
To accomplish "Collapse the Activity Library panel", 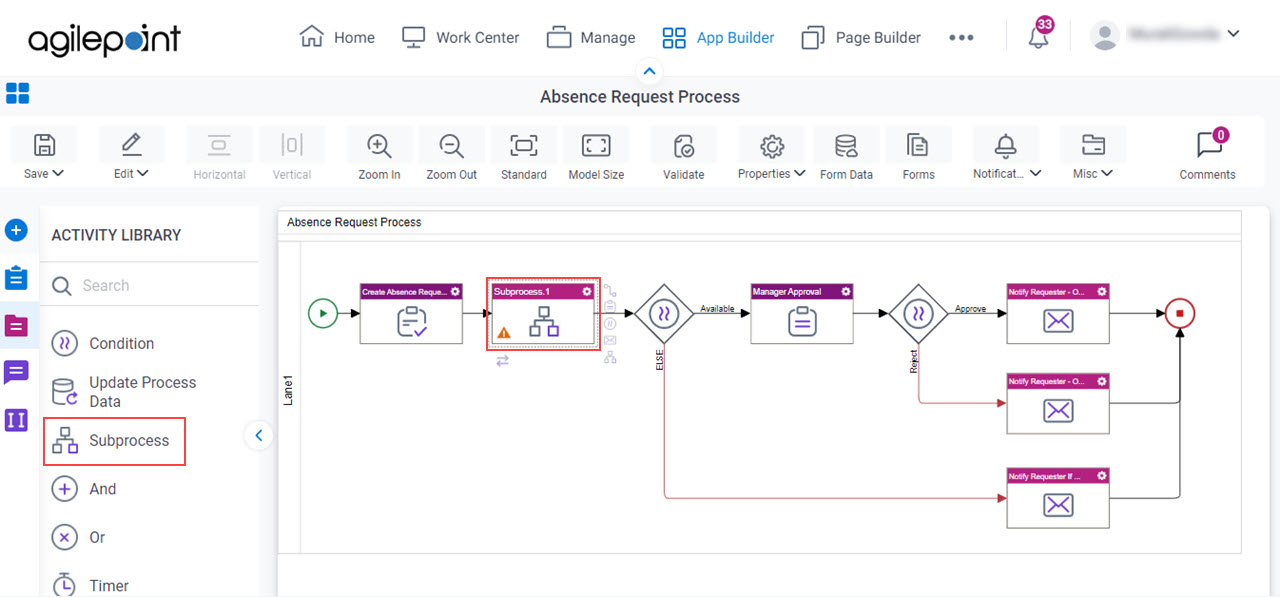I will [x=259, y=435].
